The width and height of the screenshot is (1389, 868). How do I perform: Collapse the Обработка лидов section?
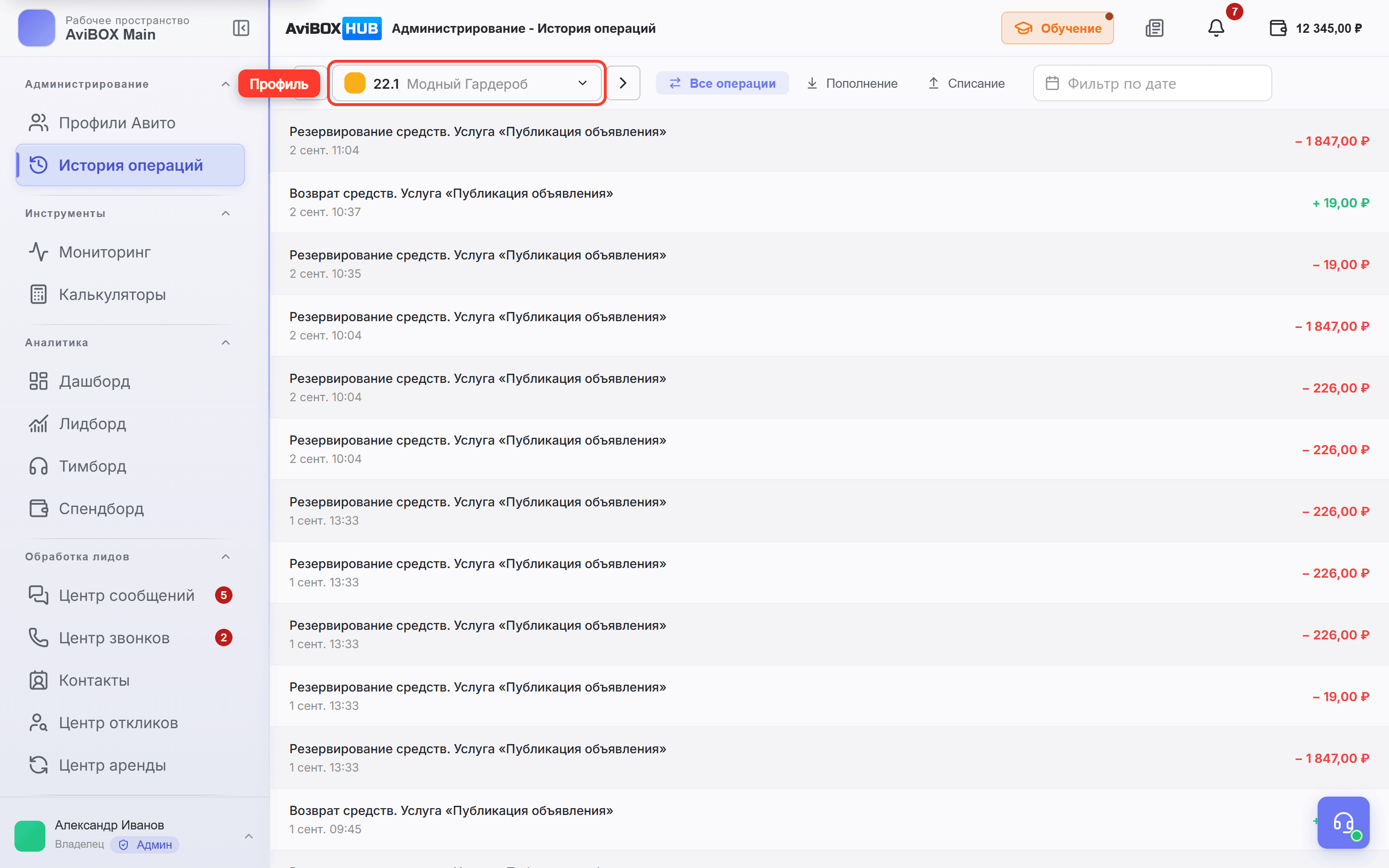coord(226,557)
